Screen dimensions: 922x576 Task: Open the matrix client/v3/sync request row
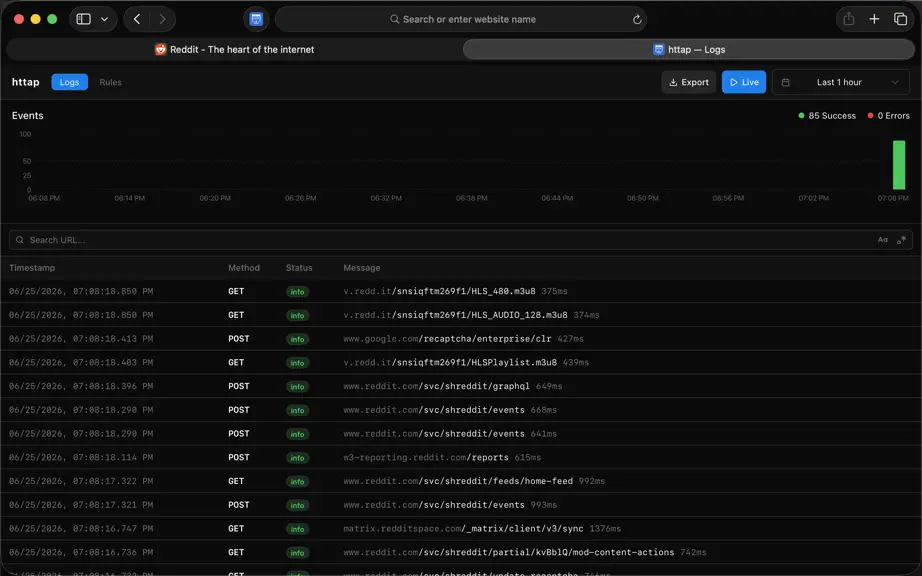[461, 528]
